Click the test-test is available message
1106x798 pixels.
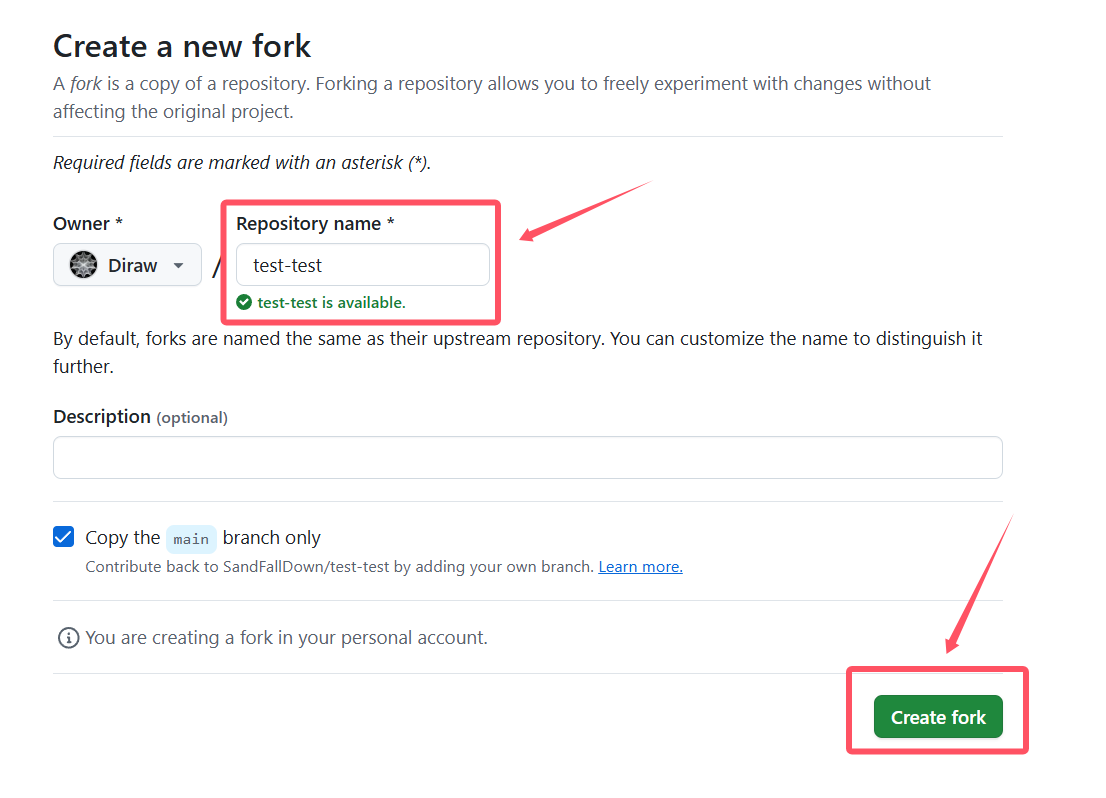pyautogui.click(x=332, y=303)
